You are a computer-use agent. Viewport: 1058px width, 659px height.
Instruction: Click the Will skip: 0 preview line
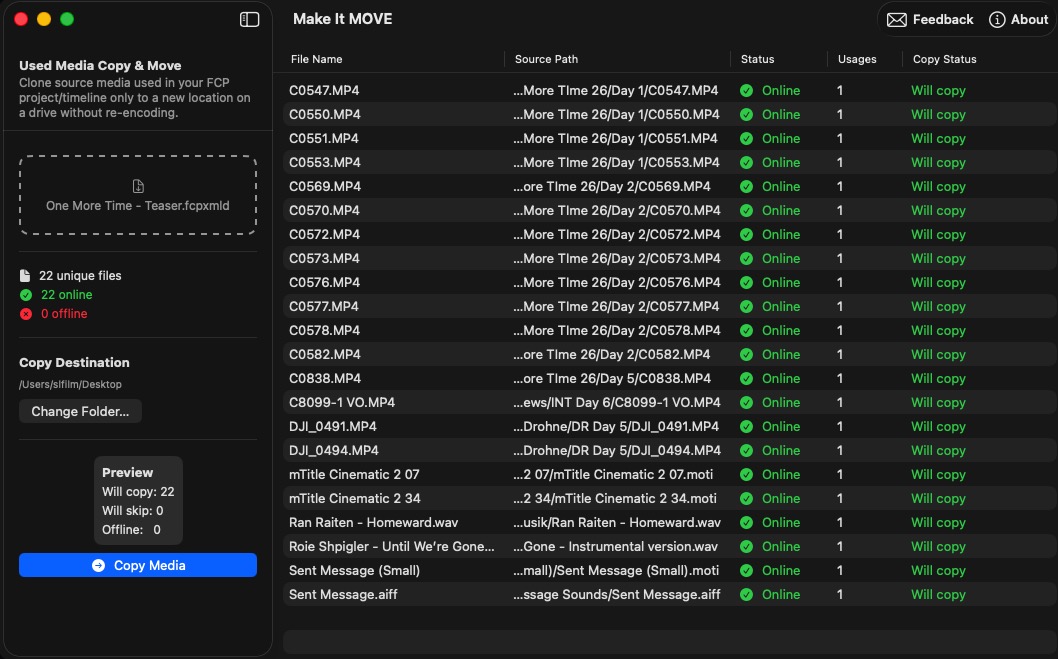point(133,511)
